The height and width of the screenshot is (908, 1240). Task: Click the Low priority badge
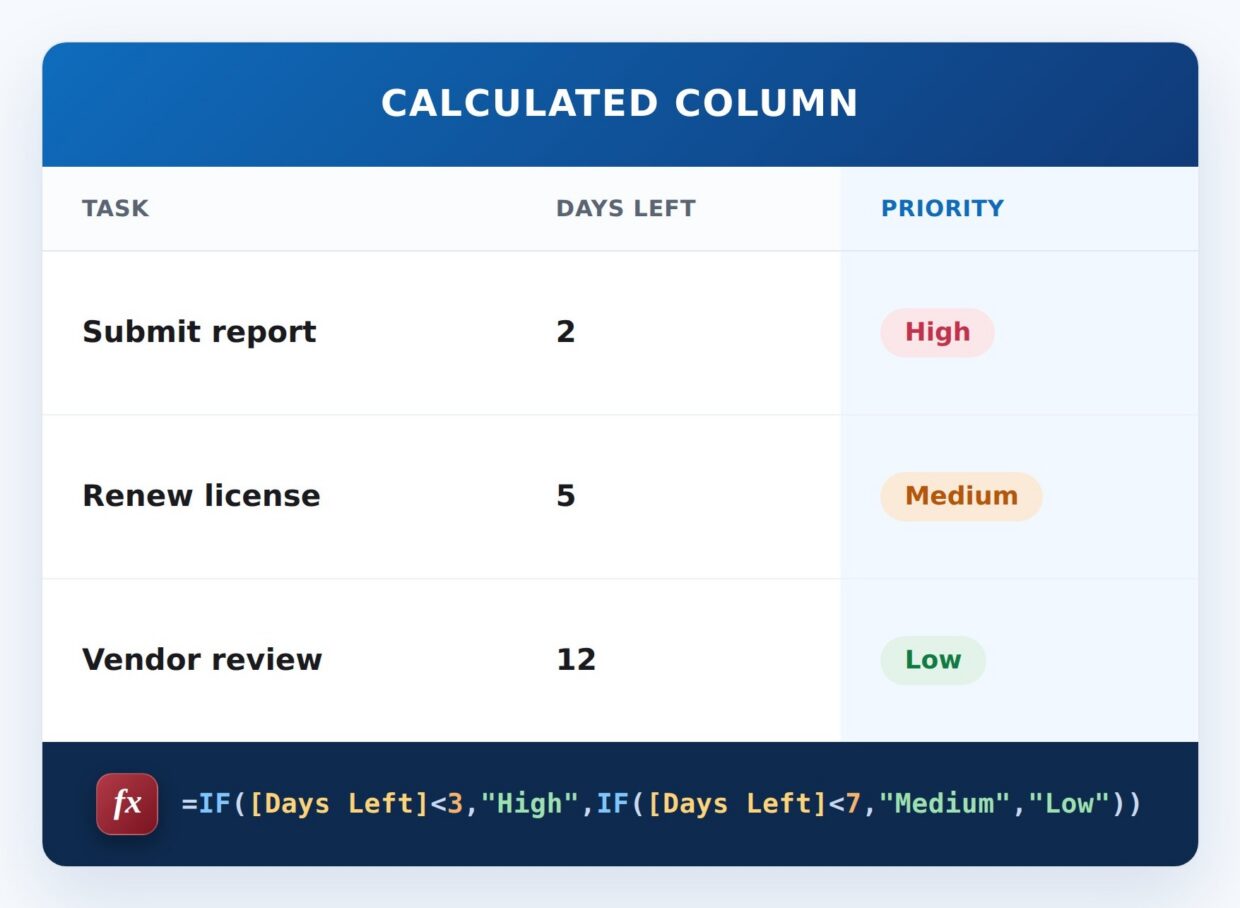pyautogui.click(x=933, y=660)
